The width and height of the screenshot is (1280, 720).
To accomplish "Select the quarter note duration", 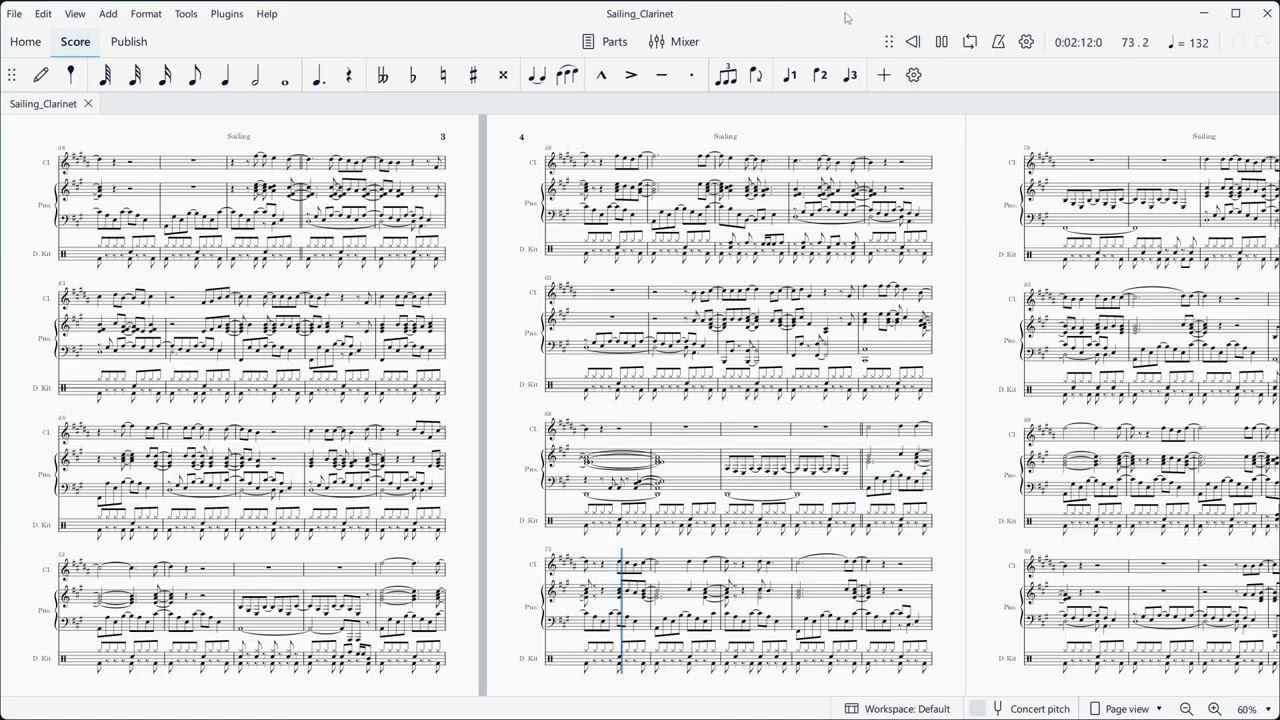I will coord(225,75).
